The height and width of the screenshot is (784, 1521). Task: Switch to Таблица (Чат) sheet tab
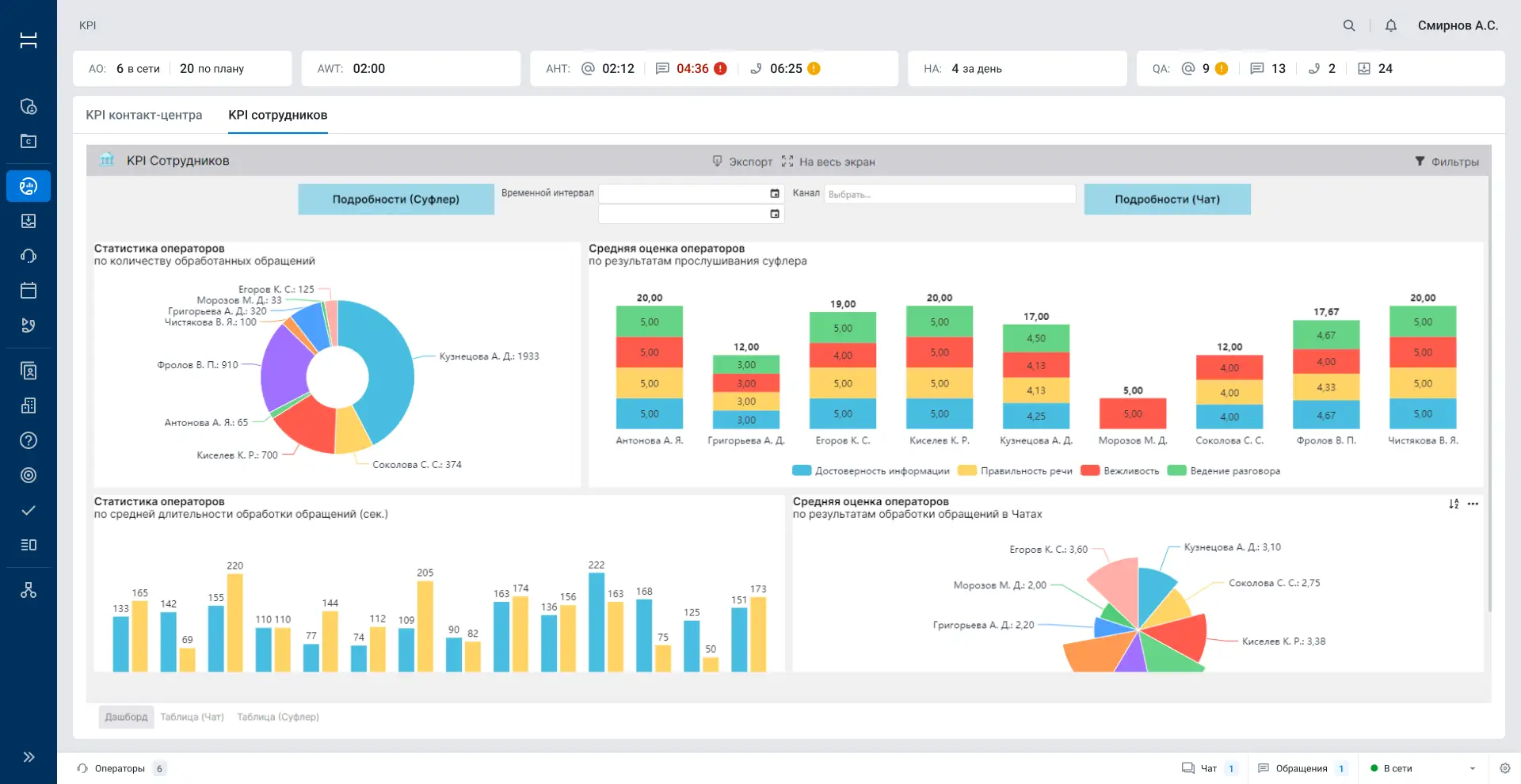pos(192,717)
